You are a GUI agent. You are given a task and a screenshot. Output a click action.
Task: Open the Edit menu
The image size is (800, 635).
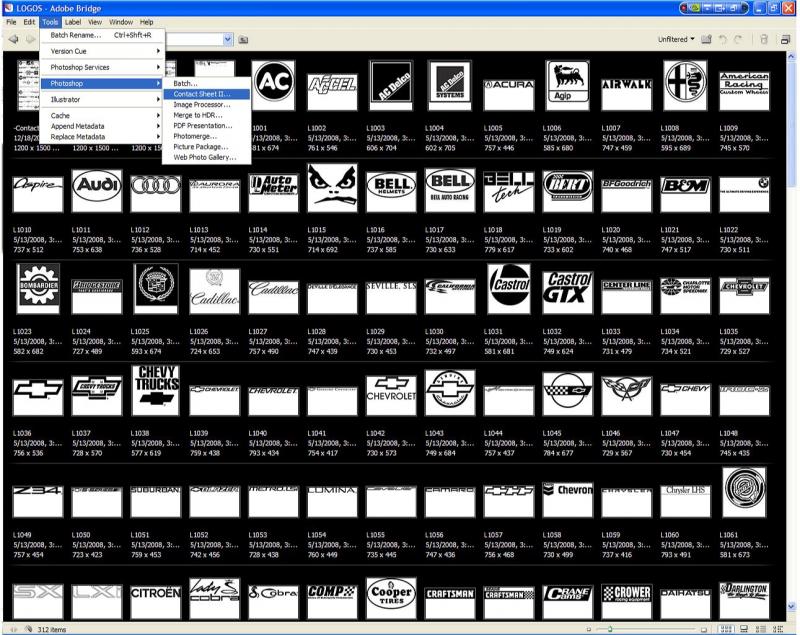click(29, 22)
